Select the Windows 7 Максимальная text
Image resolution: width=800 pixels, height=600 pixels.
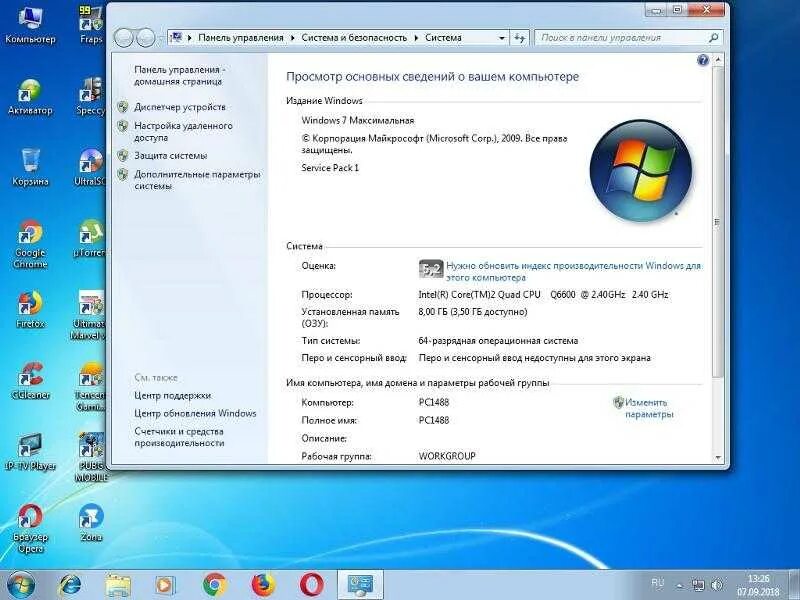click(358, 120)
